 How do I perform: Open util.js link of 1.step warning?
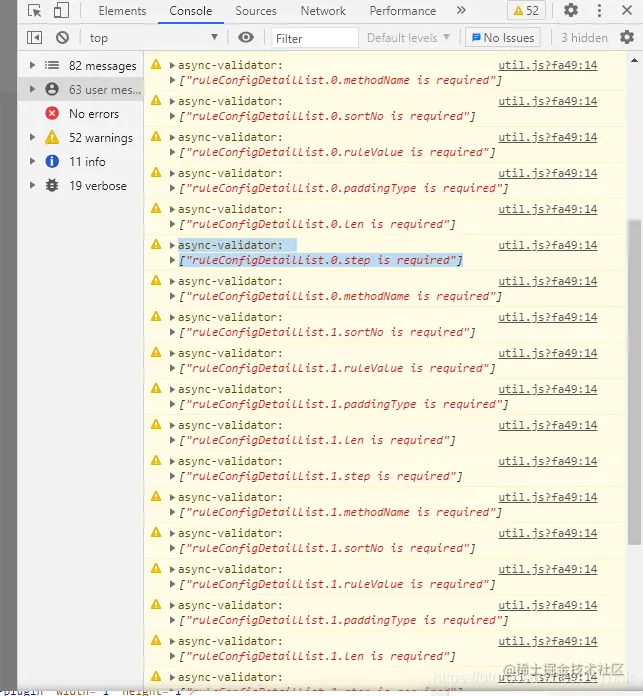pyautogui.click(x=548, y=461)
